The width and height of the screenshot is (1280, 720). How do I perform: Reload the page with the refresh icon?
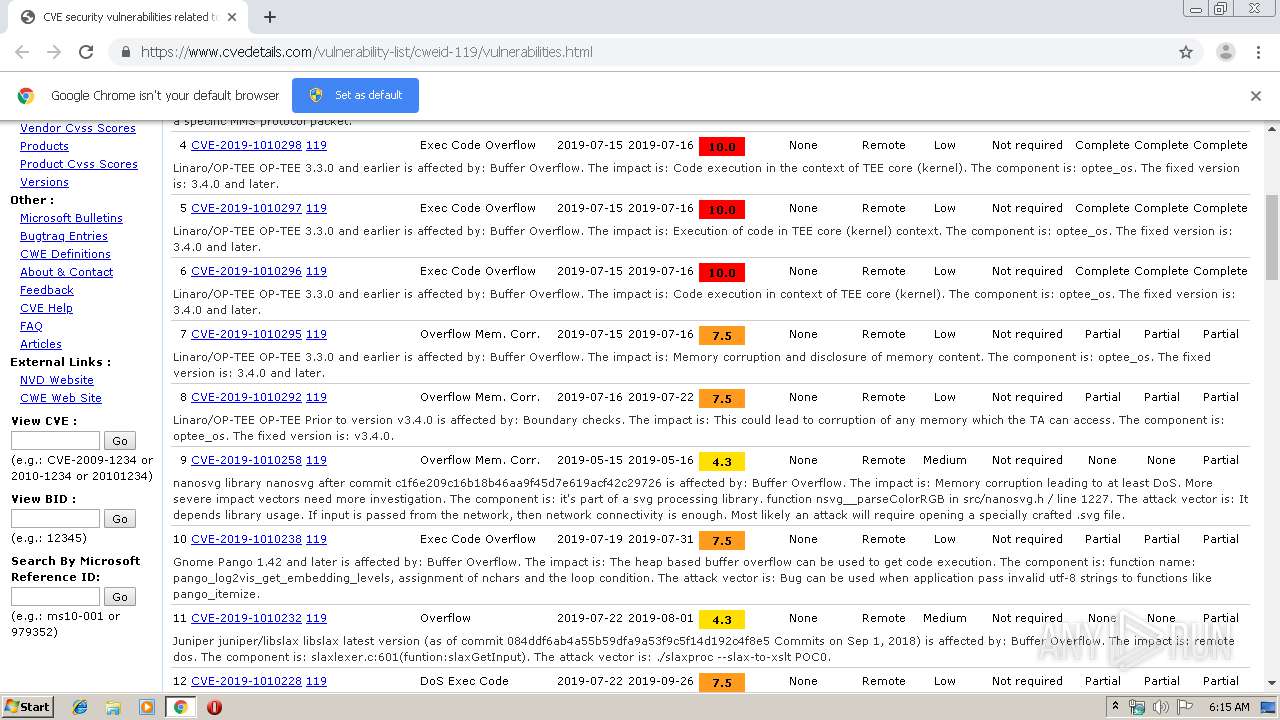click(86, 52)
